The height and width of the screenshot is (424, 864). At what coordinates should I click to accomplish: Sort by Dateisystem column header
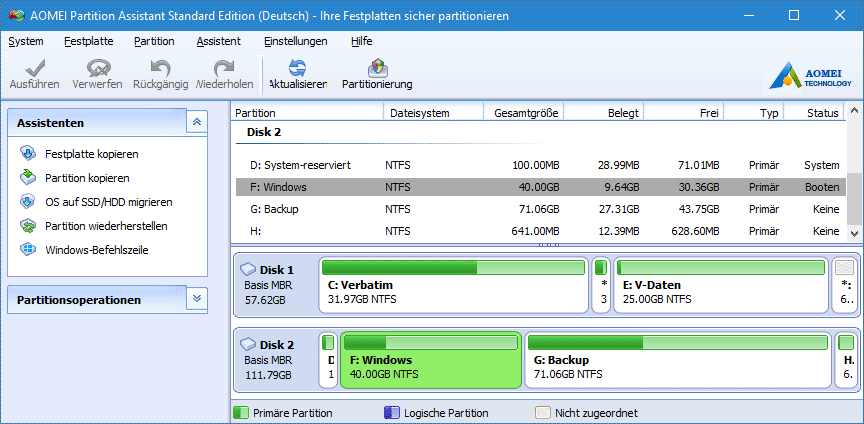click(433, 113)
